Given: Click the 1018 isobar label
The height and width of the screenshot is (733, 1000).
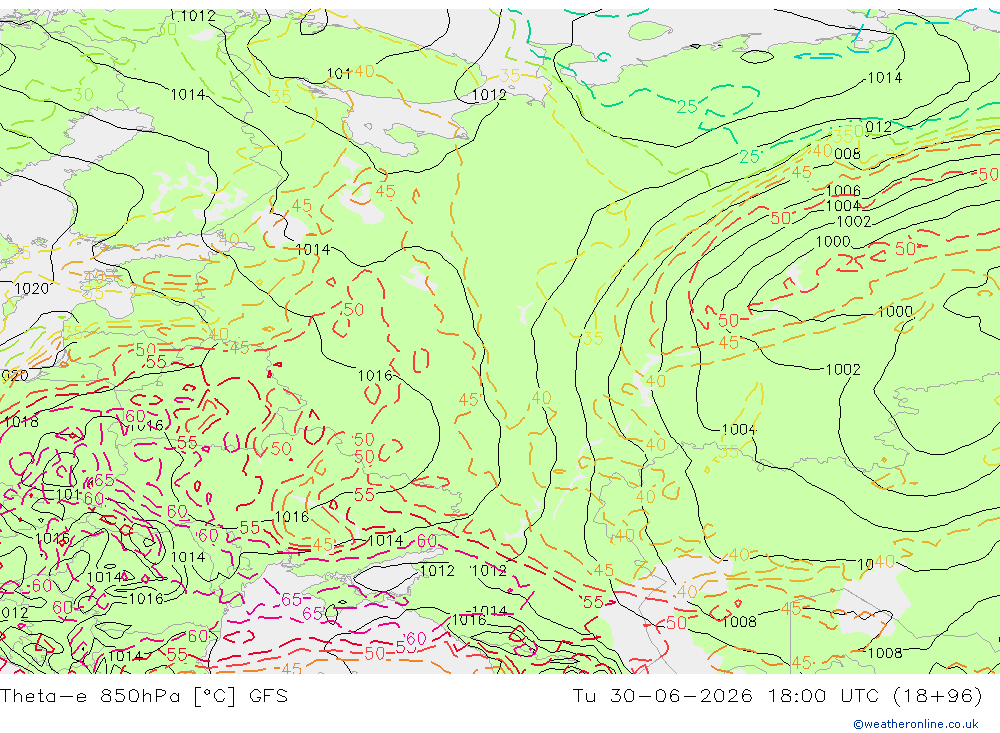Looking at the screenshot, I should [x=21, y=422].
